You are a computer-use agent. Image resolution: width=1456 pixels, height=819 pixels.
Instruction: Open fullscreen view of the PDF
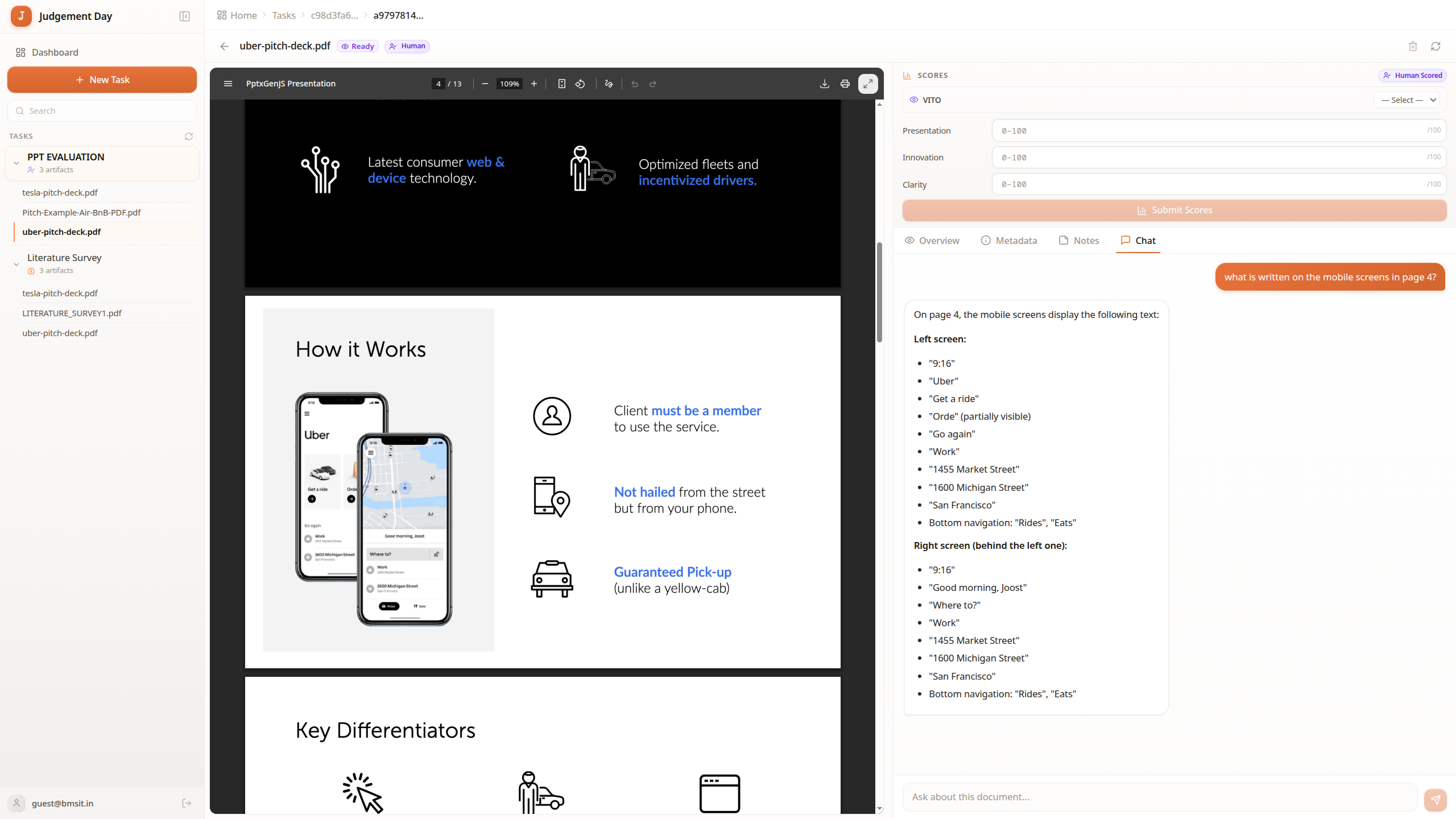click(867, 84)
